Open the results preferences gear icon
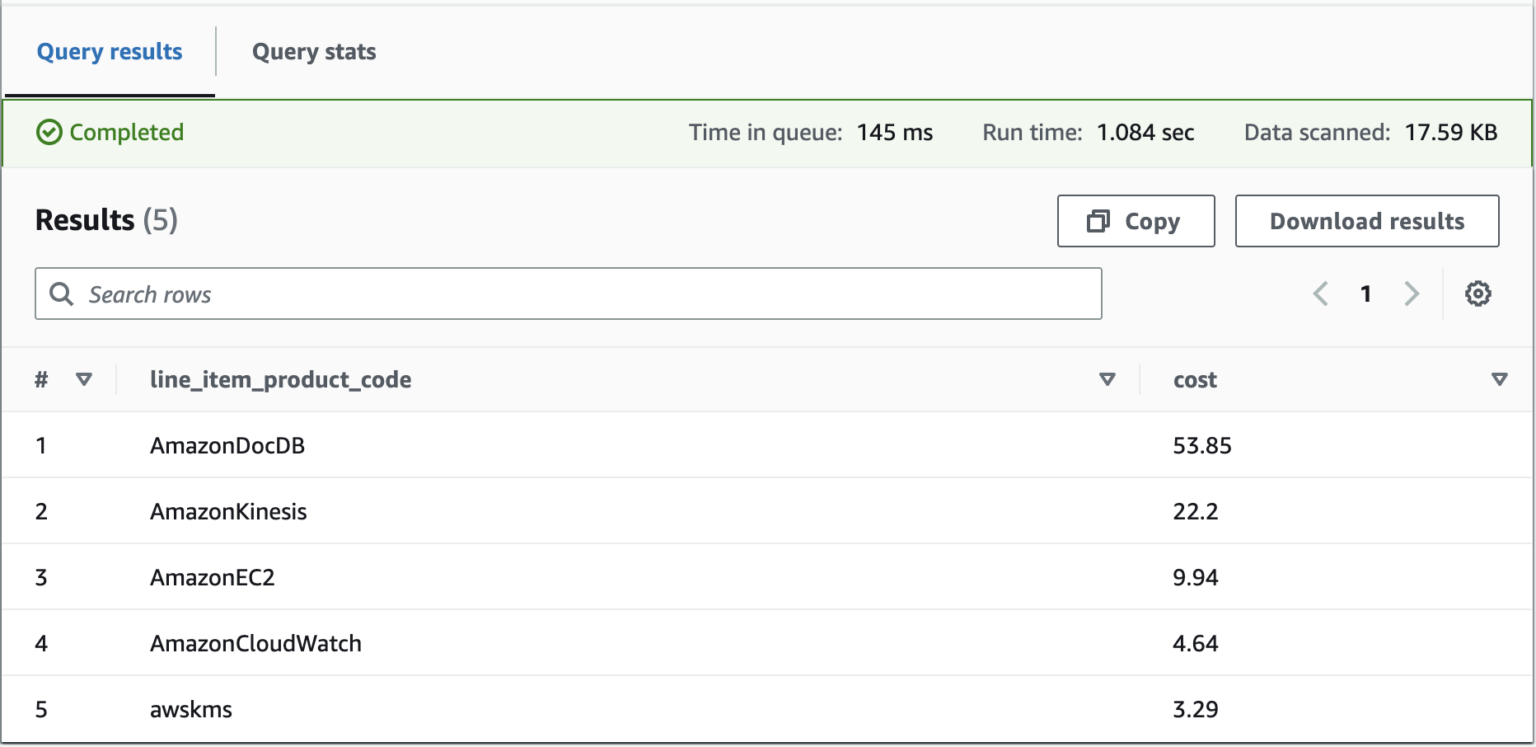Image resolution: width=1536 pixels, height=747 pixels. (1478, 293)
